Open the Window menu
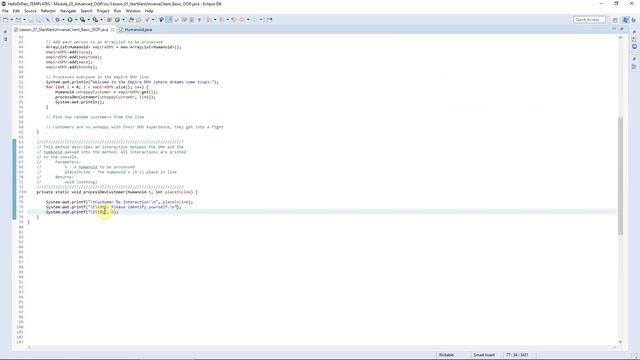The width and height of the screenshot is (640, 360). point(133,11)
